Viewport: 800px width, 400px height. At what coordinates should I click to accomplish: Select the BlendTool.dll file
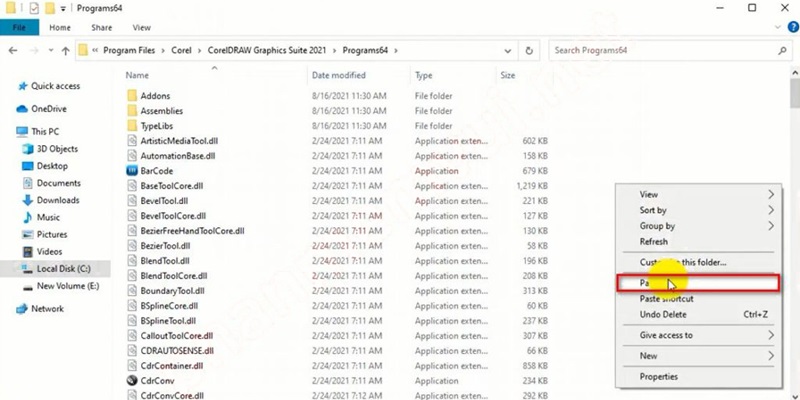(165, 261)
